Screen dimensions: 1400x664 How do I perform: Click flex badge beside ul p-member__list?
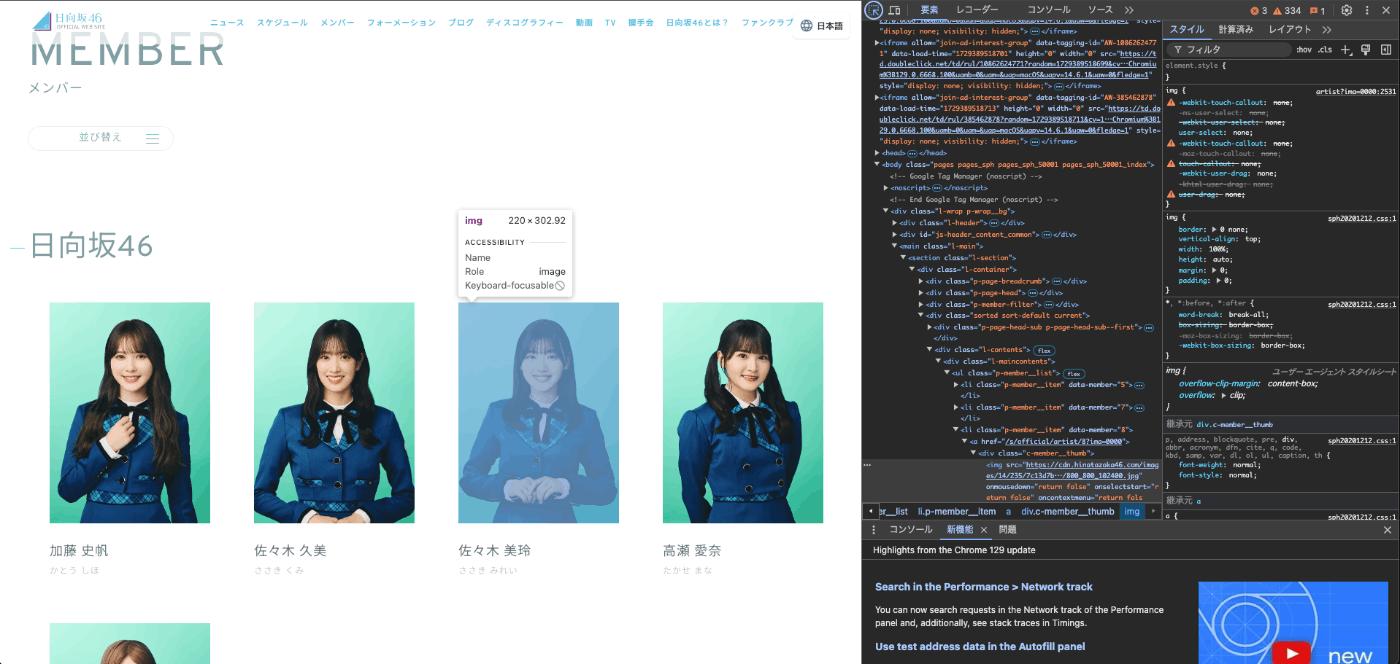click(1074, 373)
